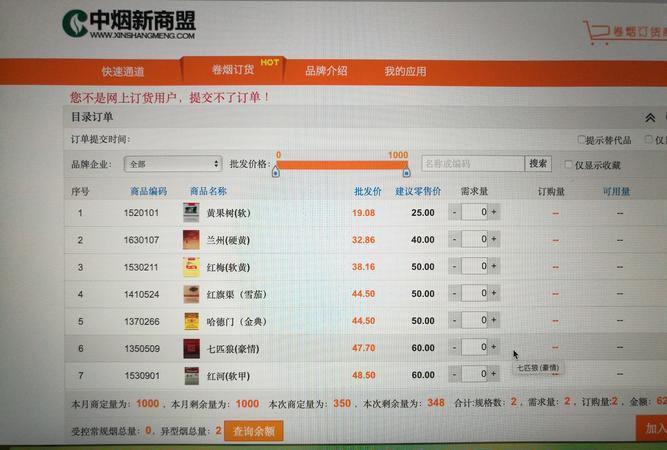Screen dimensions: 667x450
Task: Decrease 需求量 for 红梅(软黄) with minus
Action: pos(454,266)
